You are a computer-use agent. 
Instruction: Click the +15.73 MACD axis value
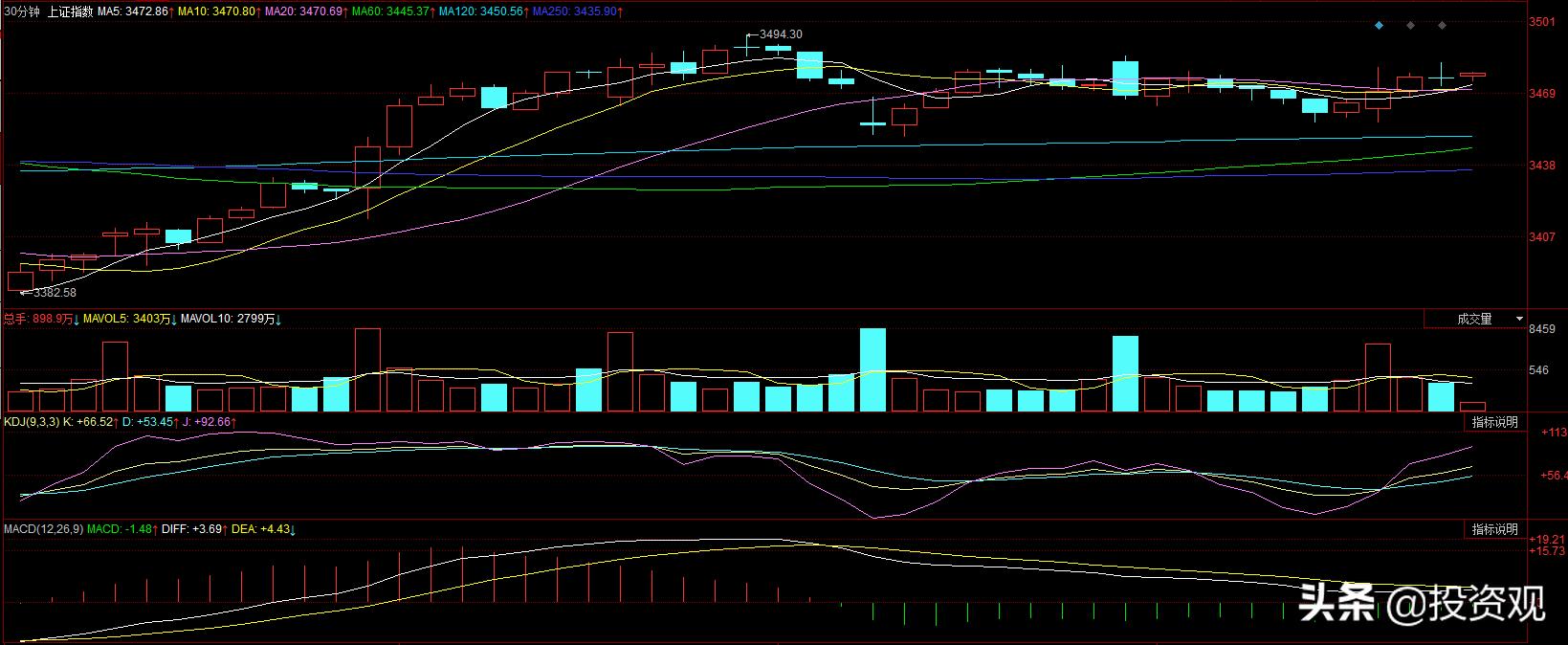1549,551
